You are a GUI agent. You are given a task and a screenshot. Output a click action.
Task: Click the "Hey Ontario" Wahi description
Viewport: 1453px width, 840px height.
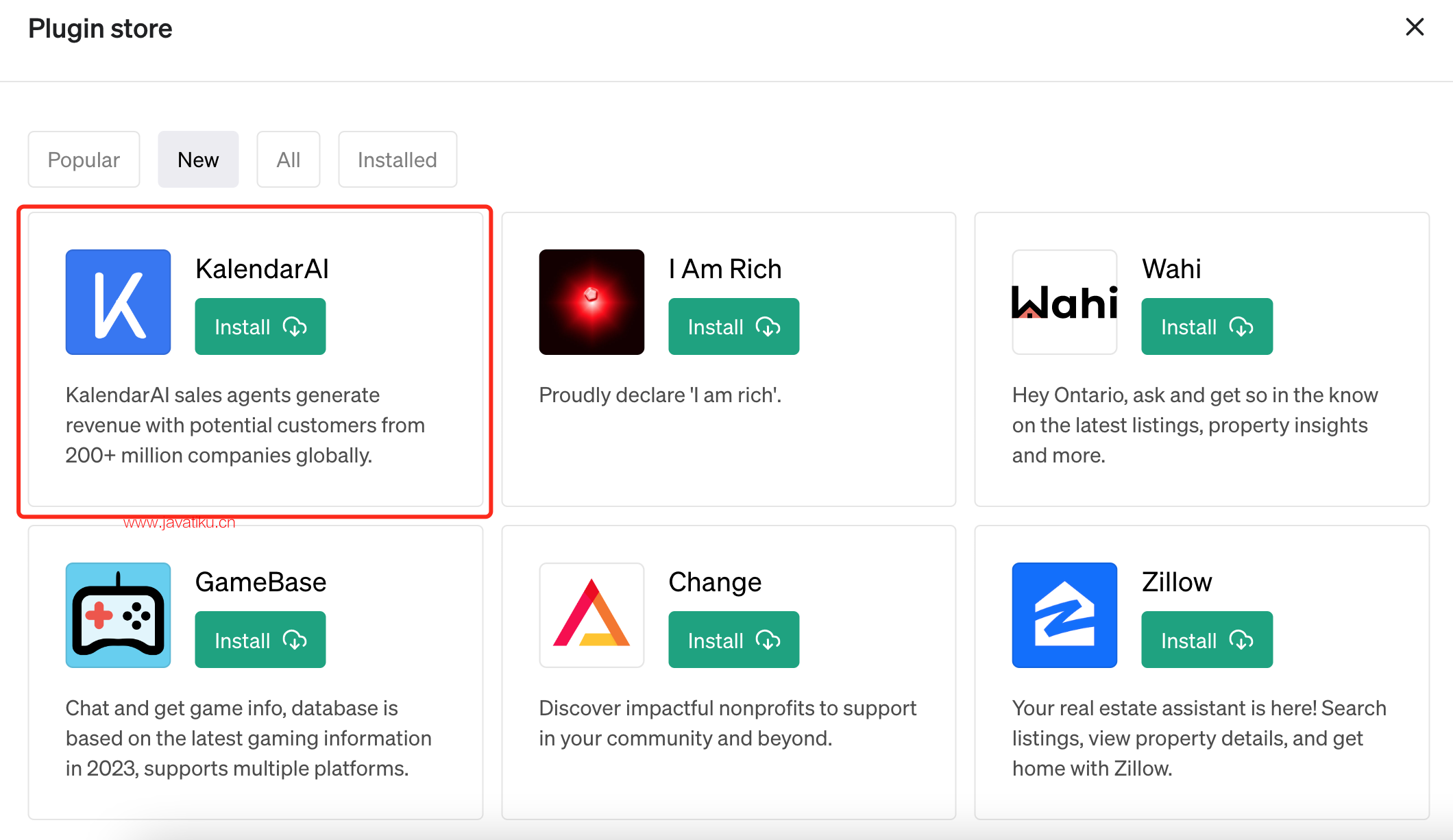[1195, 425]
